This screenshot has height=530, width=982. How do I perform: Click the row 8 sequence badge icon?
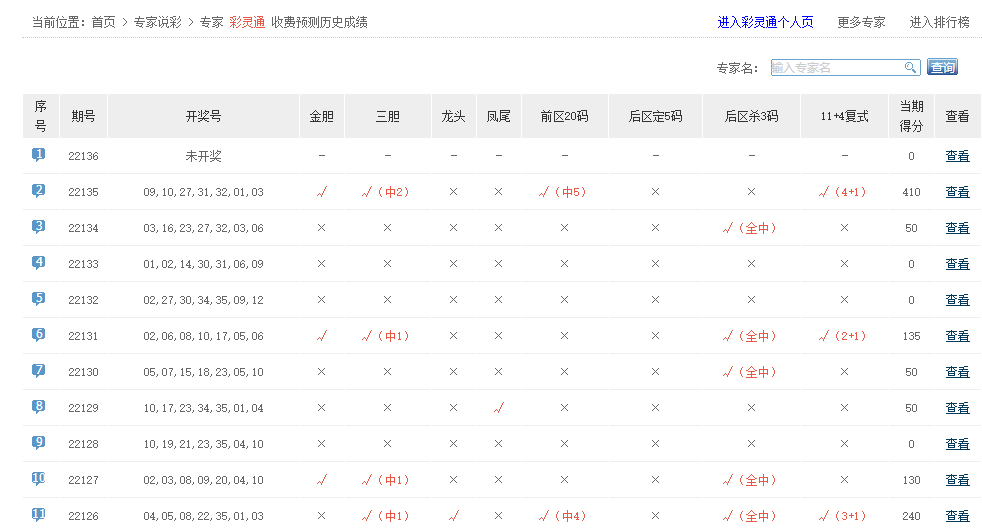39,407
